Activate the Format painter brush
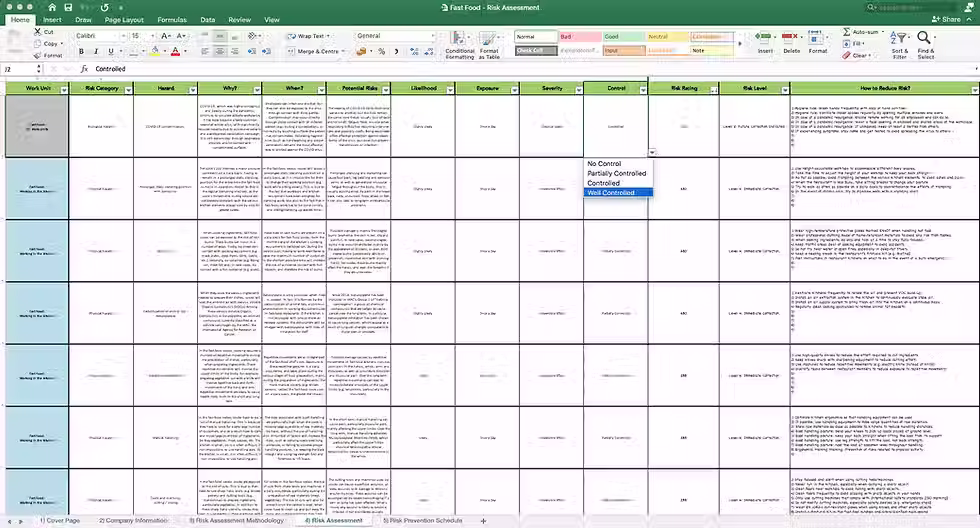 click(38, 55)
